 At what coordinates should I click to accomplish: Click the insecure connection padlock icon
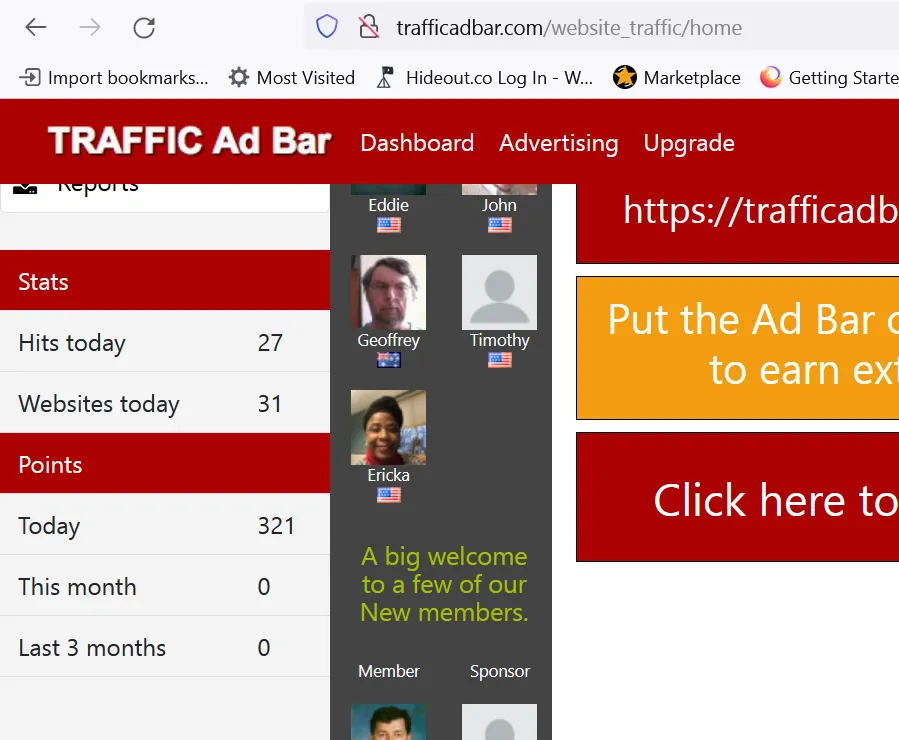pos(369,26)
